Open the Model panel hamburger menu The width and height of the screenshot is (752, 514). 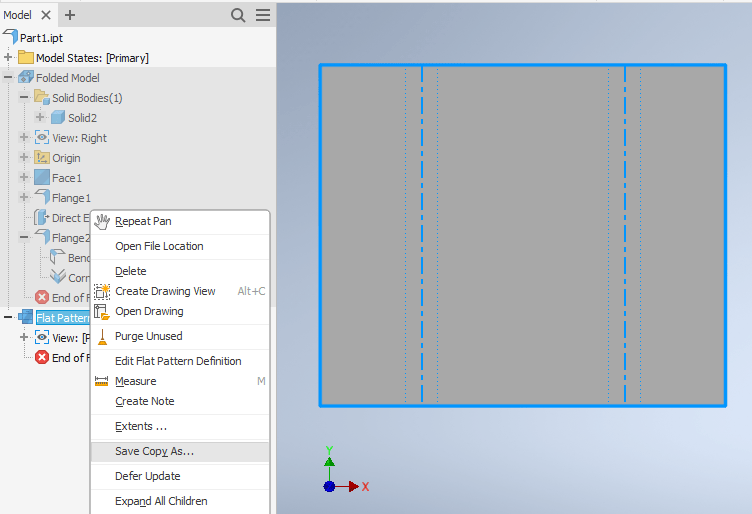click(262, 15)
